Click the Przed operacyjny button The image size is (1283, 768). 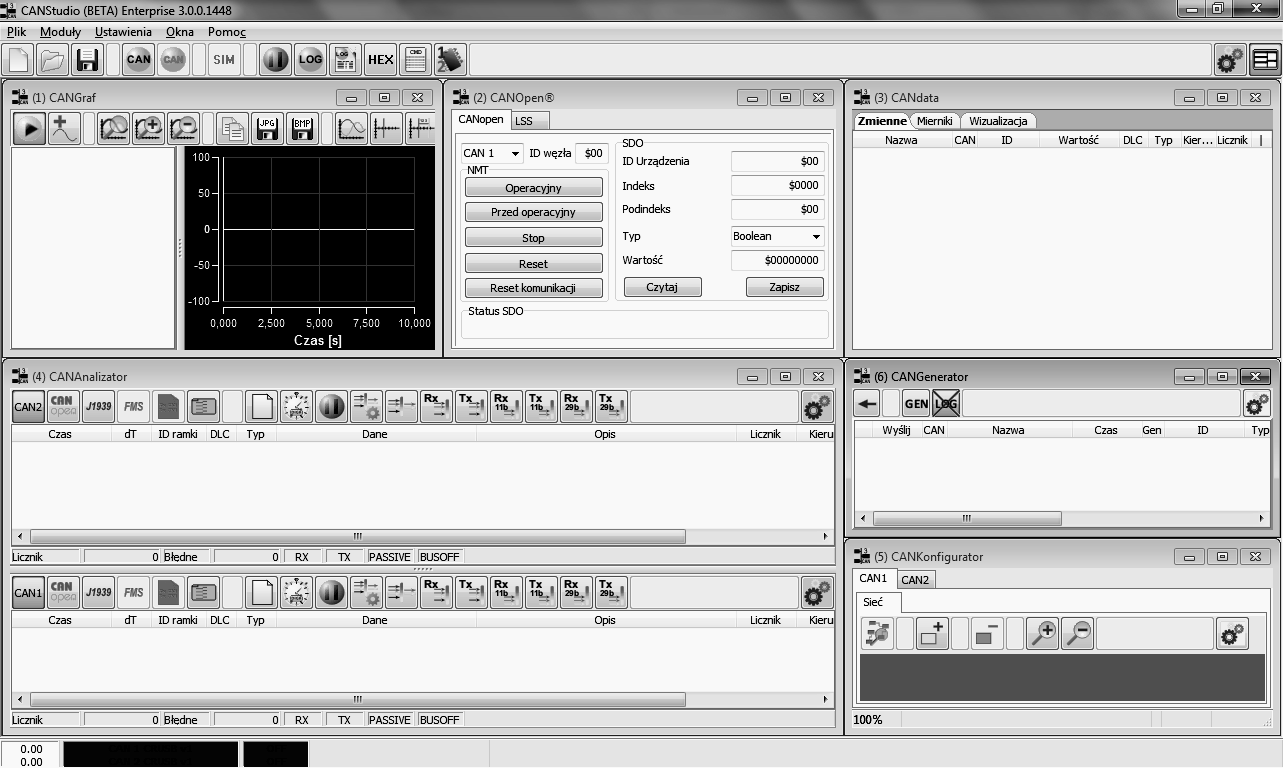[x=533, y=212]
